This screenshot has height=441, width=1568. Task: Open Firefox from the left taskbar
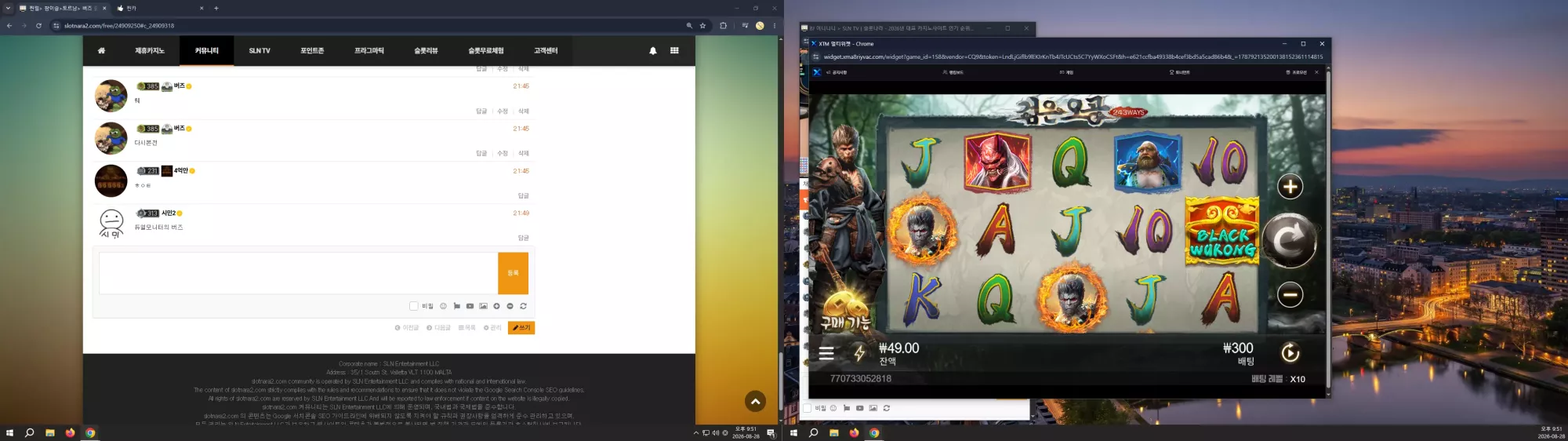coord(70,433)
